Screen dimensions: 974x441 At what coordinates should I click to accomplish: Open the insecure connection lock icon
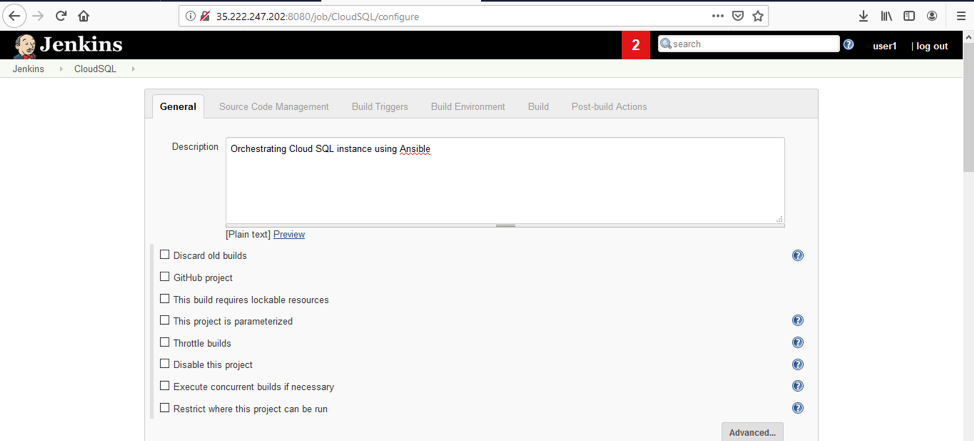pos(204,16)
